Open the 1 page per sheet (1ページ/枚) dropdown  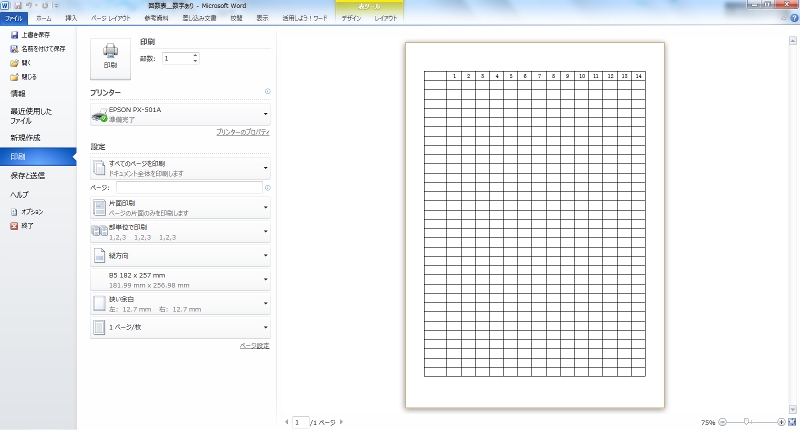coord(180,327)
